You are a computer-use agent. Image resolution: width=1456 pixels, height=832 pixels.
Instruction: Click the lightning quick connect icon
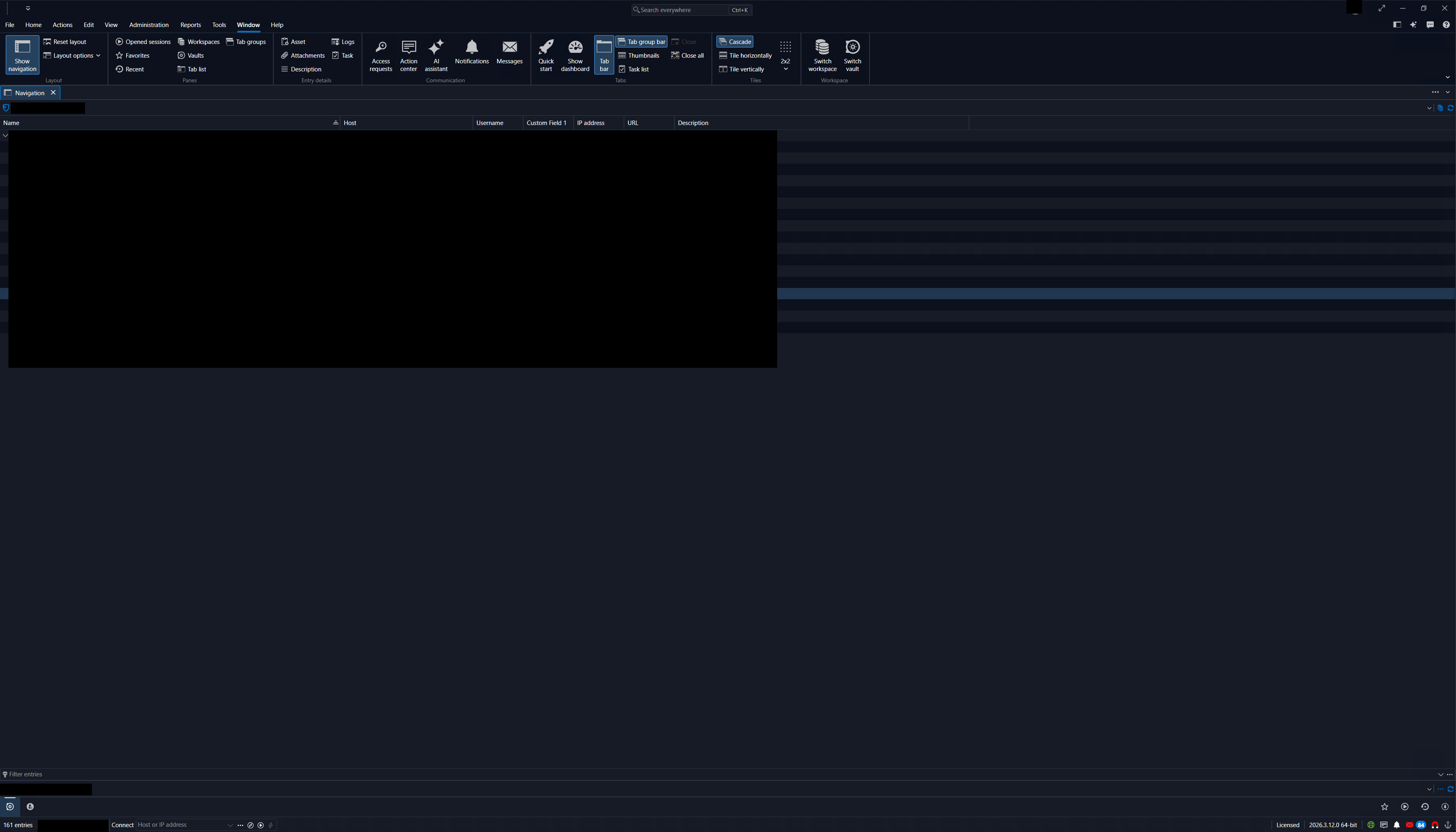270,825
